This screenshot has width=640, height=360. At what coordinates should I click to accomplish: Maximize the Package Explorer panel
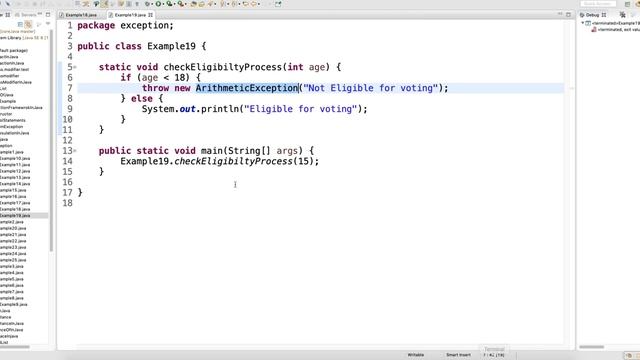click(x=48, y=15)
